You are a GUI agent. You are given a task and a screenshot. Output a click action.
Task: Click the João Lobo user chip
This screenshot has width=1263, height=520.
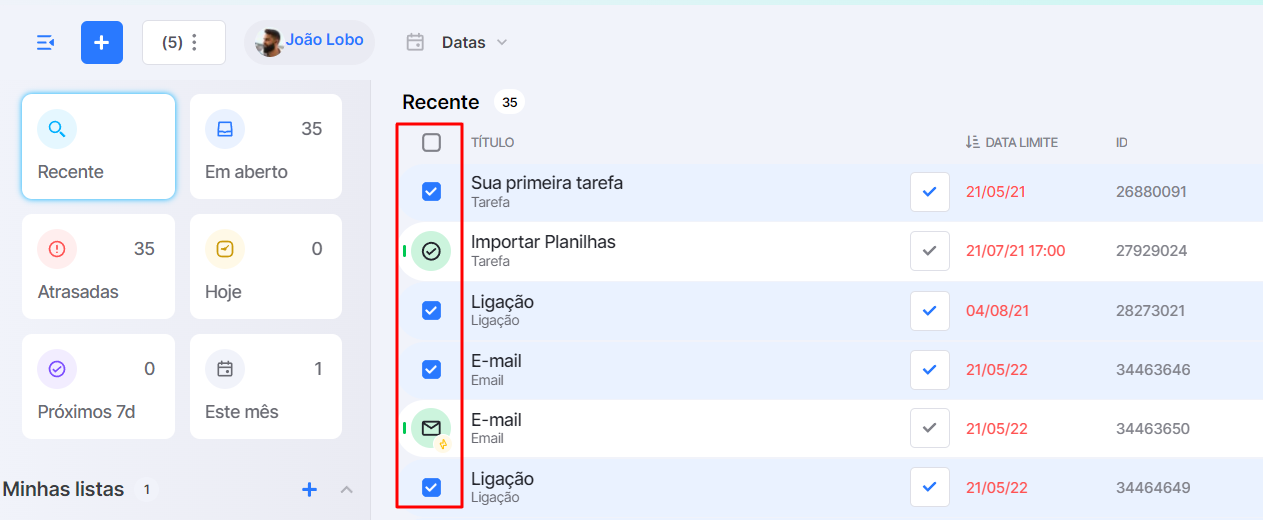click(x=309, y=42)
